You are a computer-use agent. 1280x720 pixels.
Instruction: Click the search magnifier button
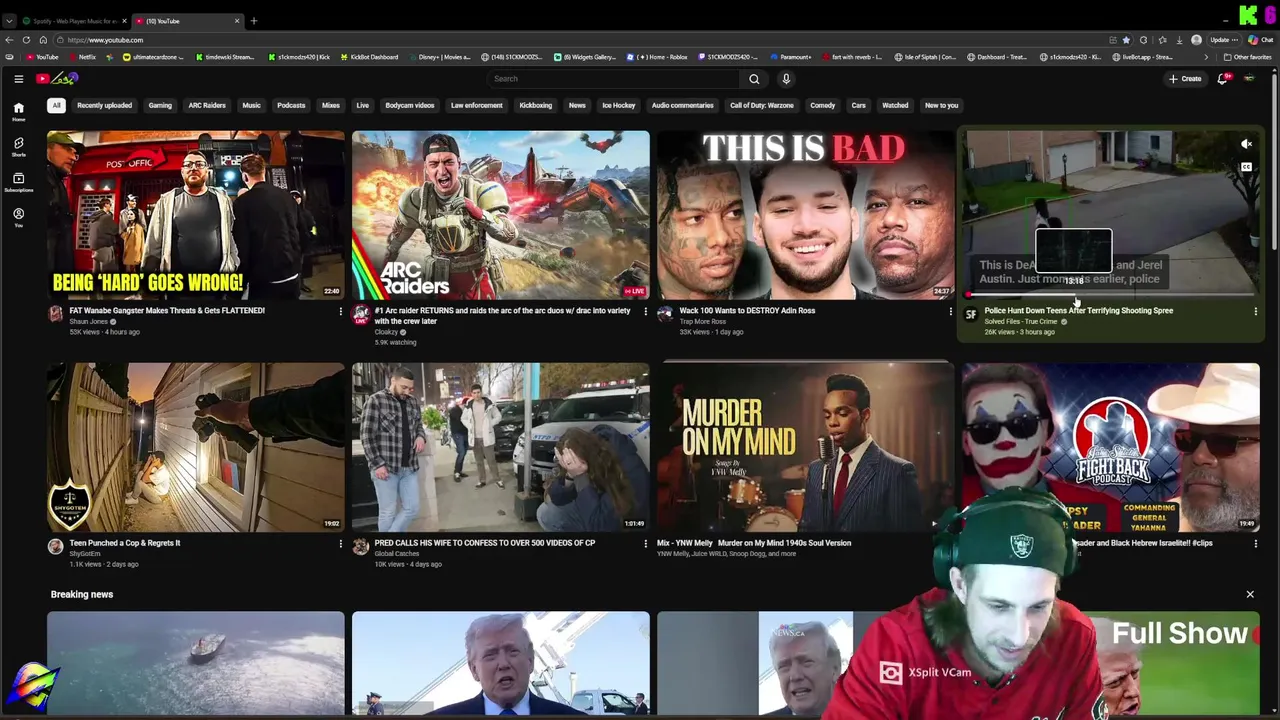coord(754,79)
